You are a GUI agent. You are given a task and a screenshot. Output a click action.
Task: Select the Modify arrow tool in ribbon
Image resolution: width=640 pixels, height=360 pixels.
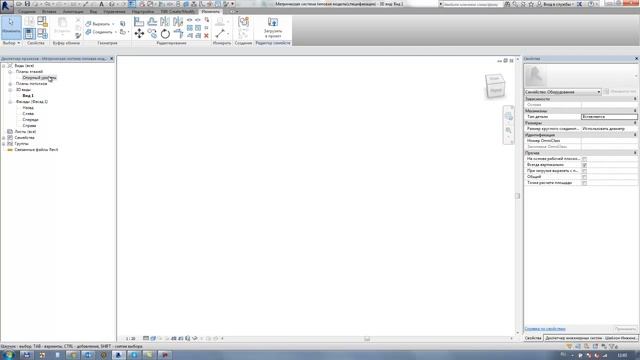pos(11,27)
